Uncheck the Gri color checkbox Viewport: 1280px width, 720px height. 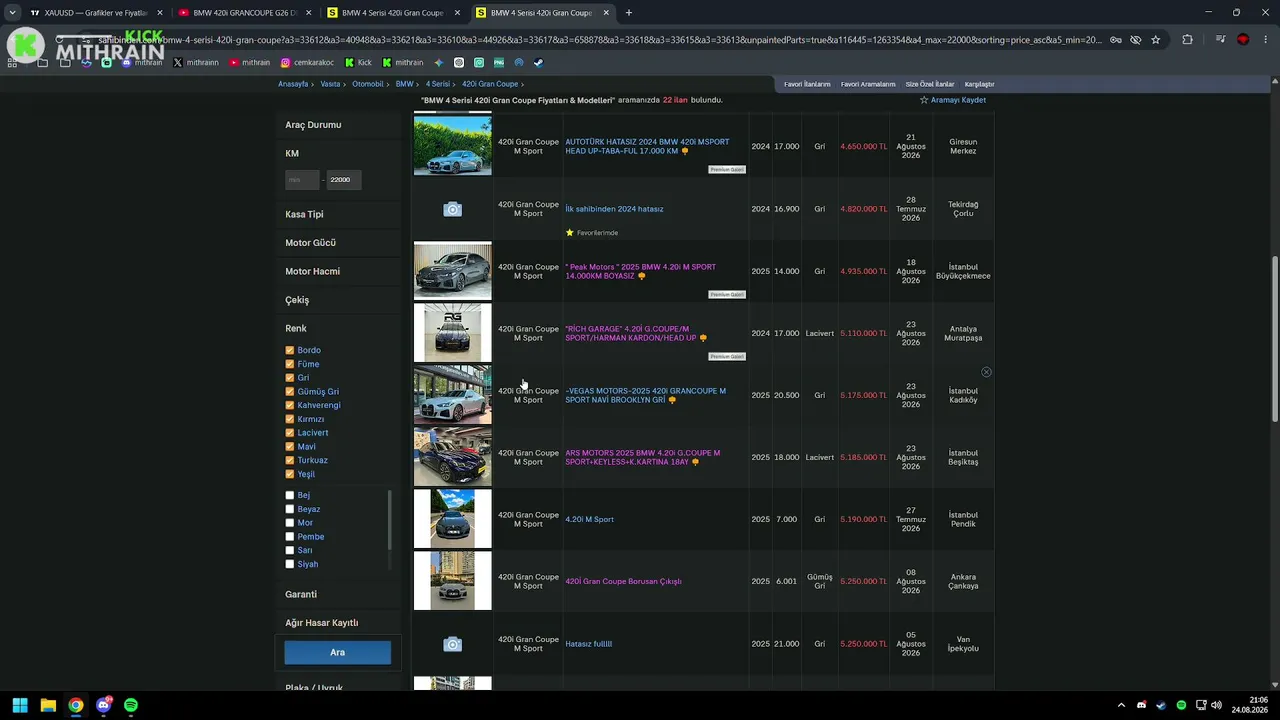pos(290,378)
